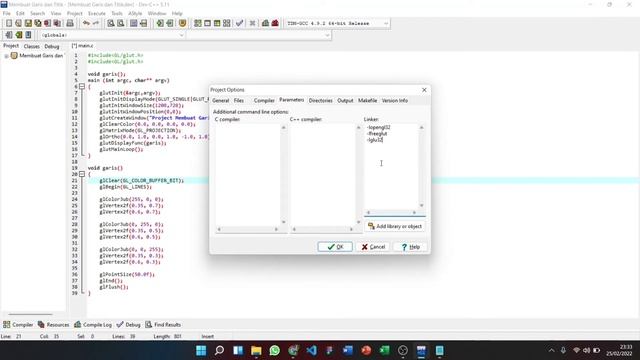640x360 pixels.
Task: Open Excel from the taskbar
Action: [384, 351]
